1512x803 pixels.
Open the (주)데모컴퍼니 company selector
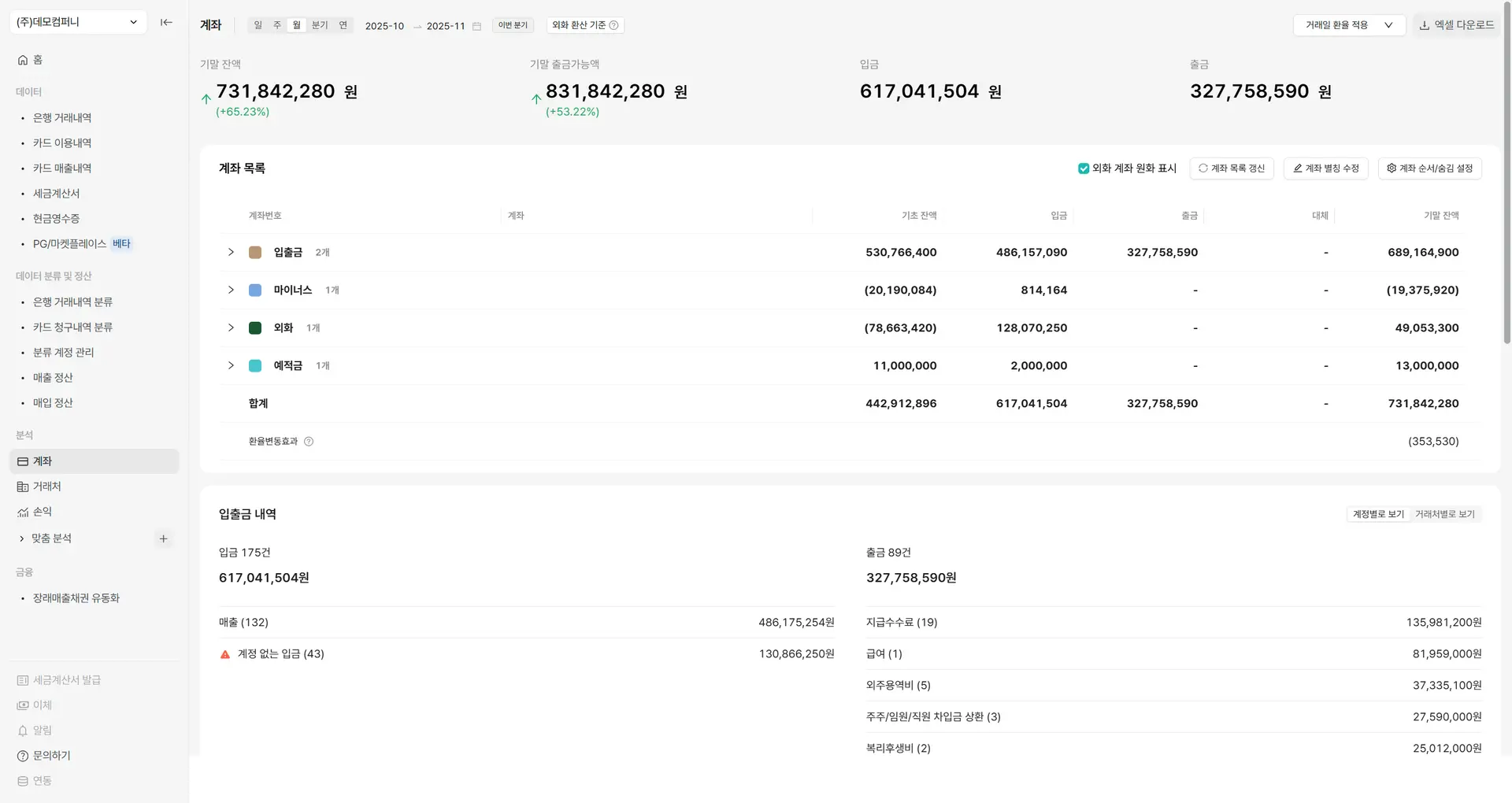pyautogui.click(x=76, y=22)
